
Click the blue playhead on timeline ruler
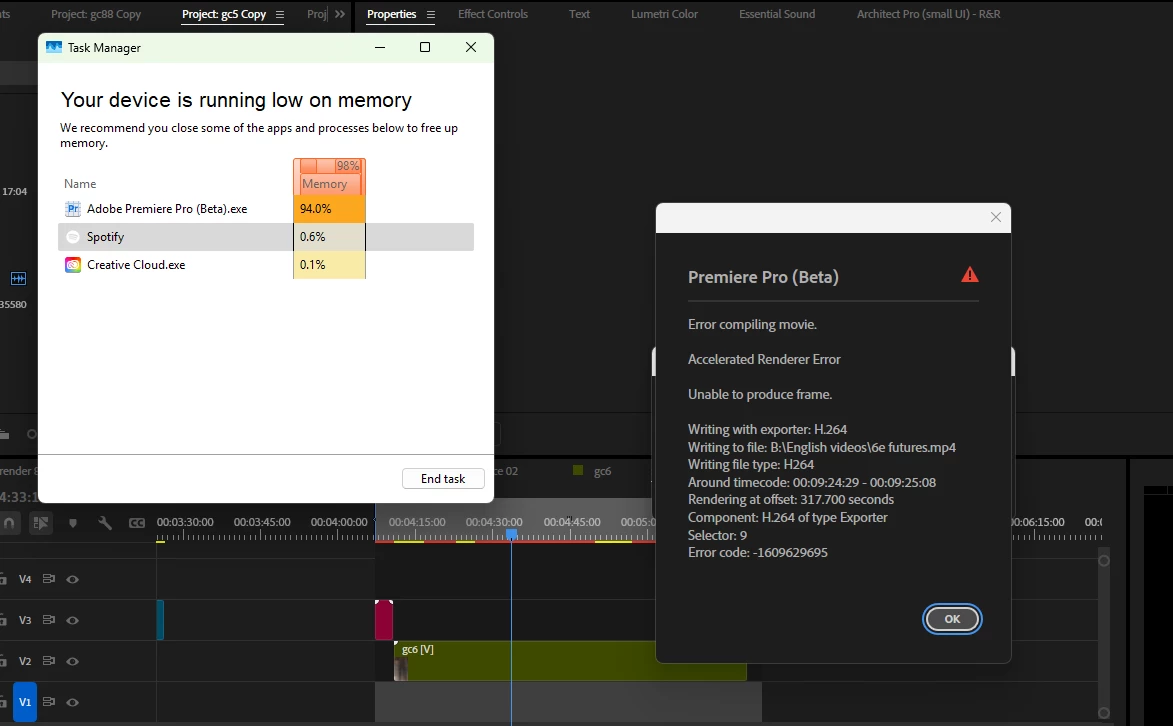tap(512, 534)
